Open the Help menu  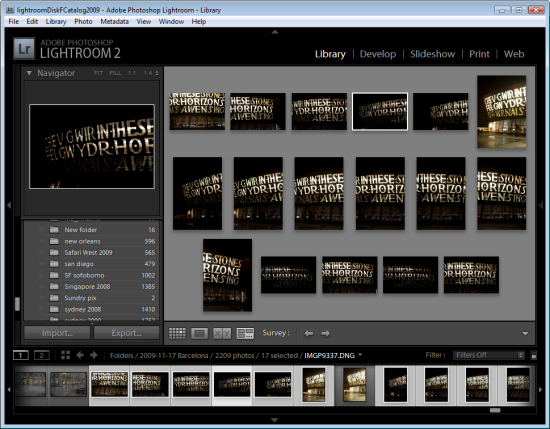click(x=199, y=21)
